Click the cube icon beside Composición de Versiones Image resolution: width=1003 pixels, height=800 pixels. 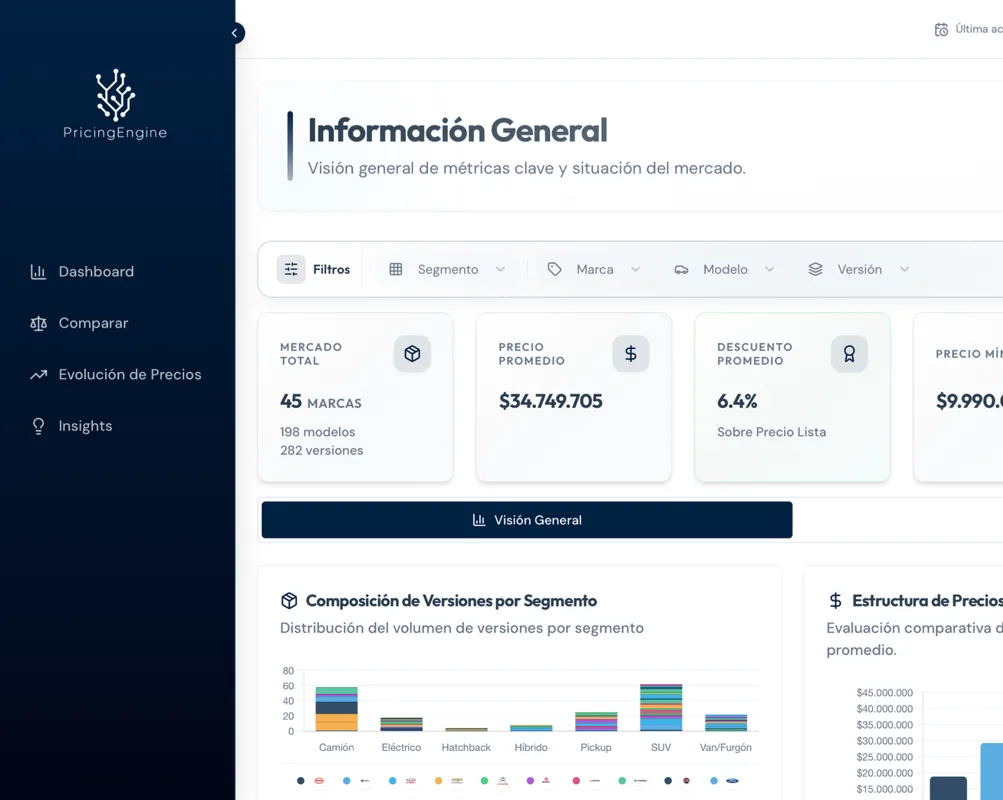(289, 600)
